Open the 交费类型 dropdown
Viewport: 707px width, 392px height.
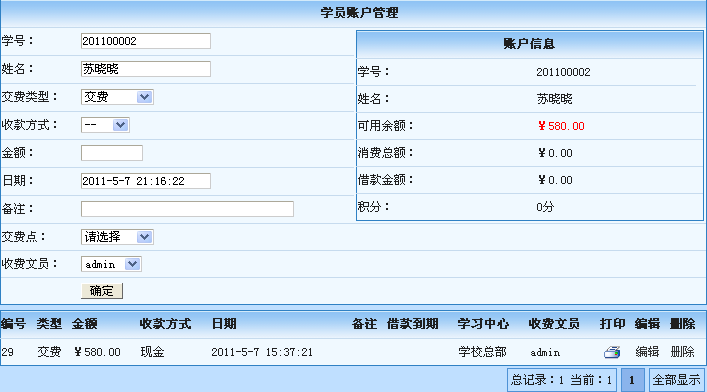[x=117, y=97]
